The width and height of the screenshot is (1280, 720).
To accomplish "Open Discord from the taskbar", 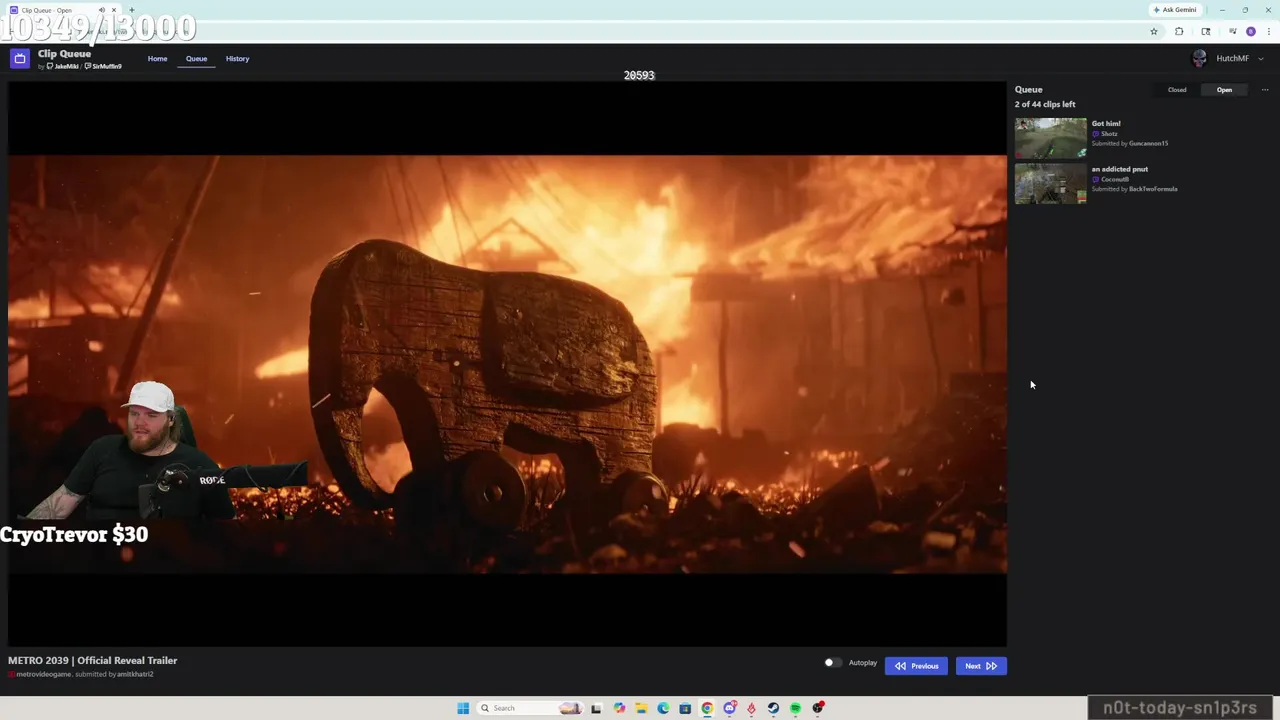I will click(729, 708).
